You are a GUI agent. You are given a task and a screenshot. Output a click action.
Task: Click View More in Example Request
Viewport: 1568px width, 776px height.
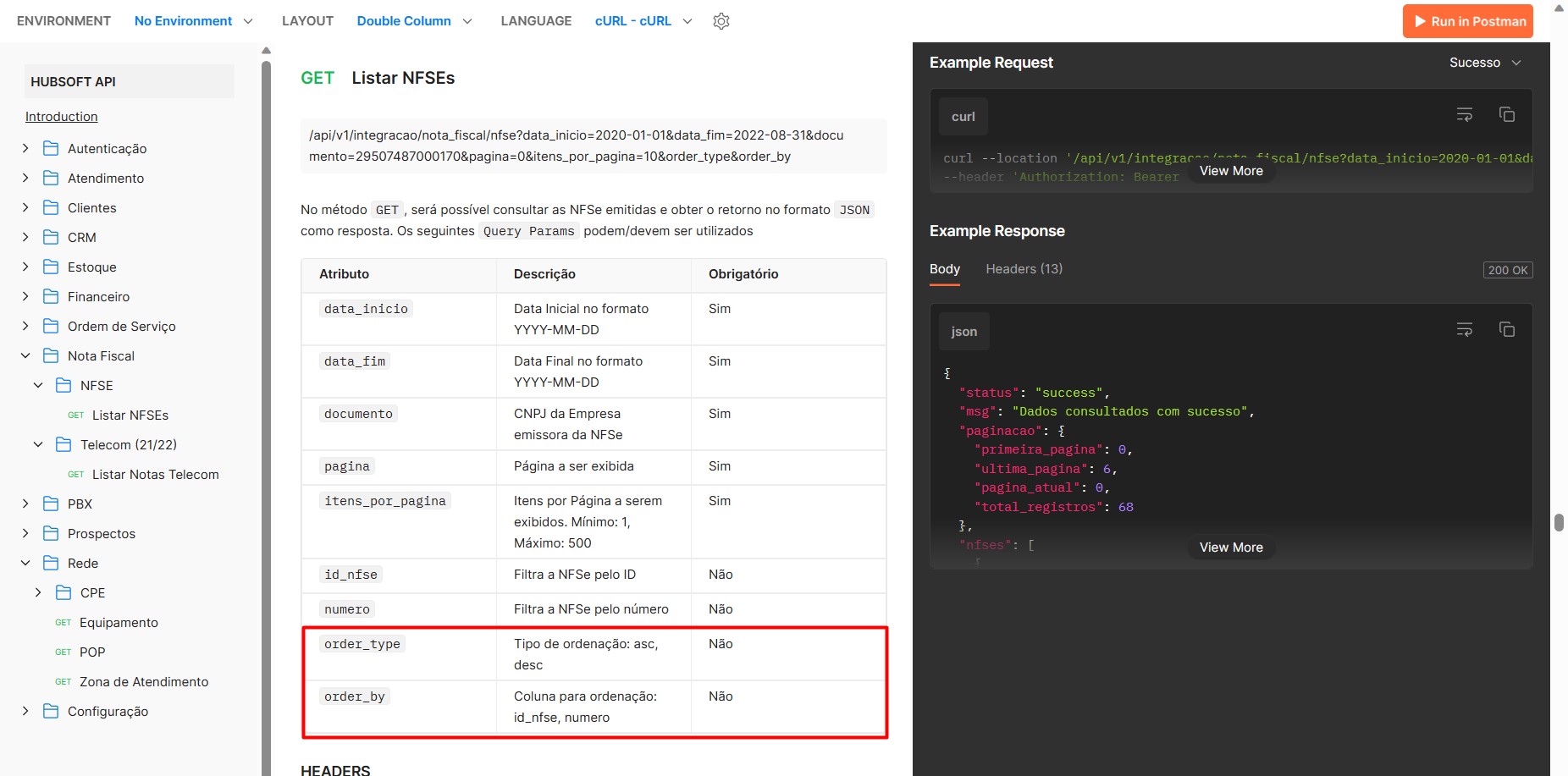[x=1231, y=171]
